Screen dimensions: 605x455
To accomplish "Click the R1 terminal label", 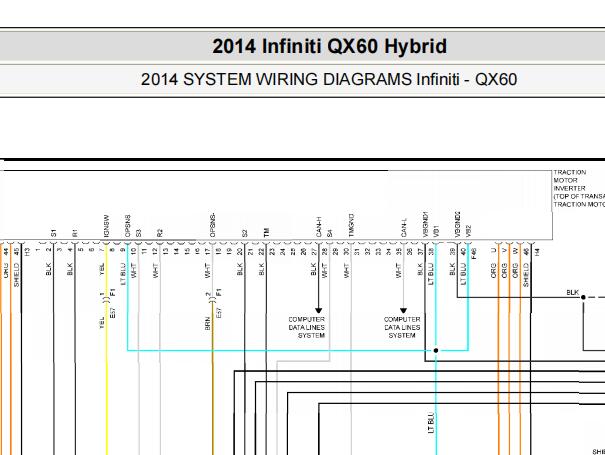I will (x=75, y=233).
